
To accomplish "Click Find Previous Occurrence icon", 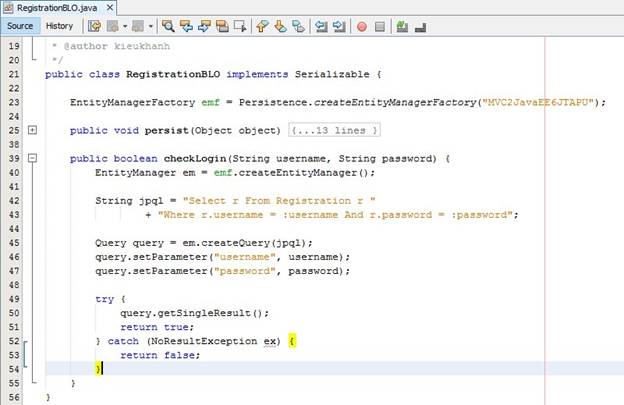I will click(x=186, y=27).
